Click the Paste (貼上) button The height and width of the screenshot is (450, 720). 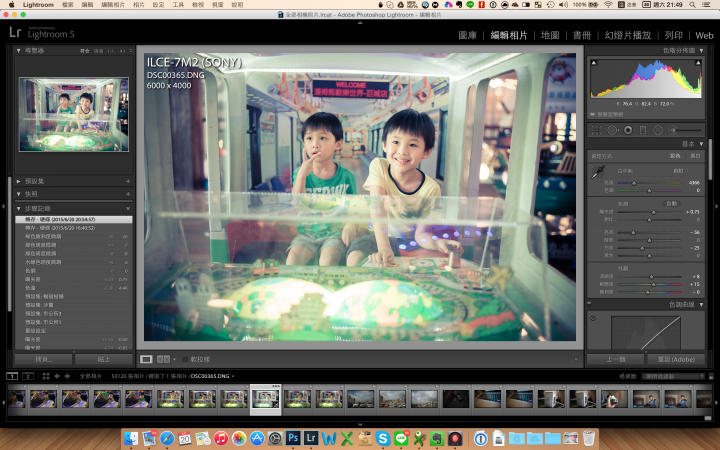point(104,359)
